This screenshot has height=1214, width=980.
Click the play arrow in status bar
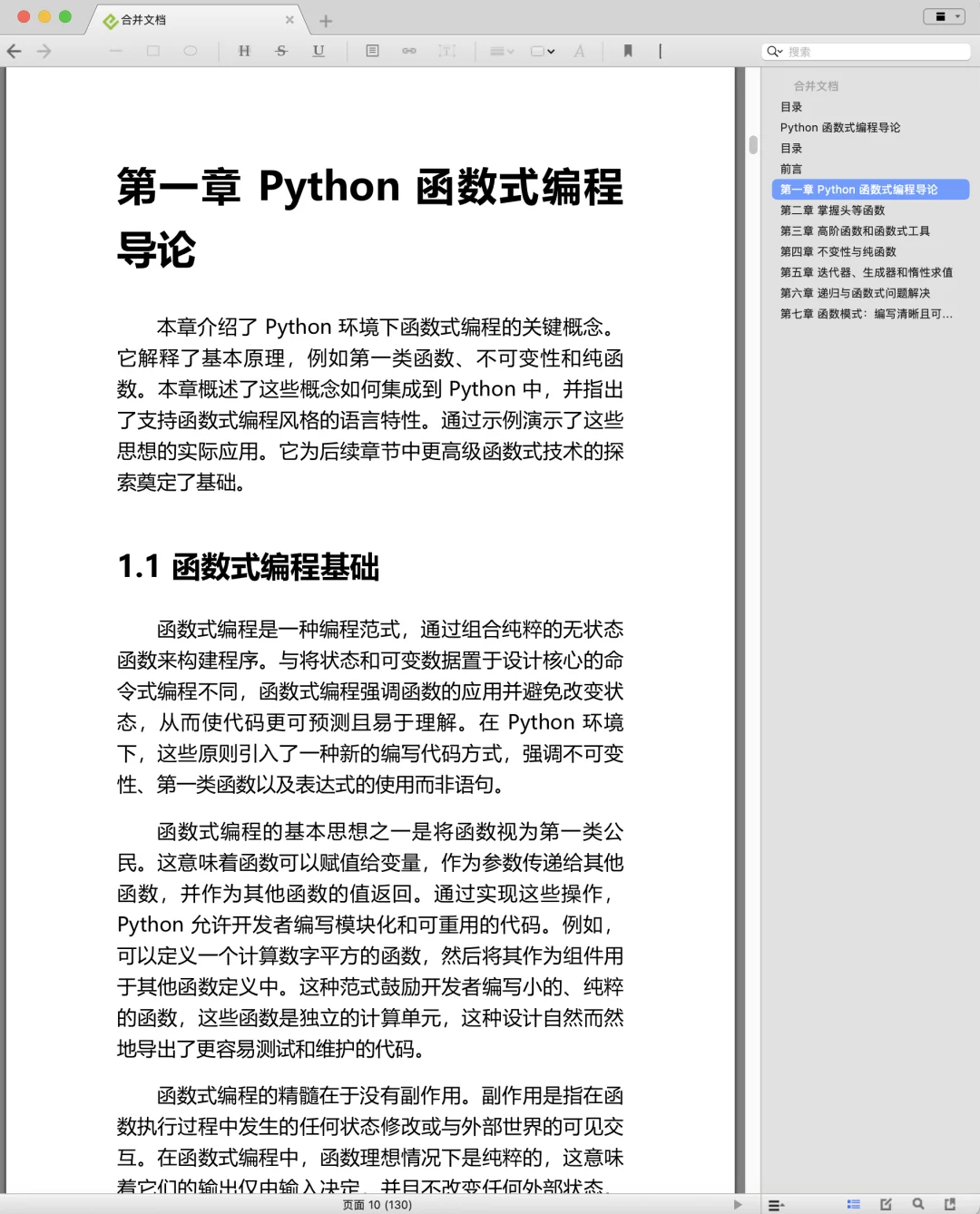point(738,1205)
